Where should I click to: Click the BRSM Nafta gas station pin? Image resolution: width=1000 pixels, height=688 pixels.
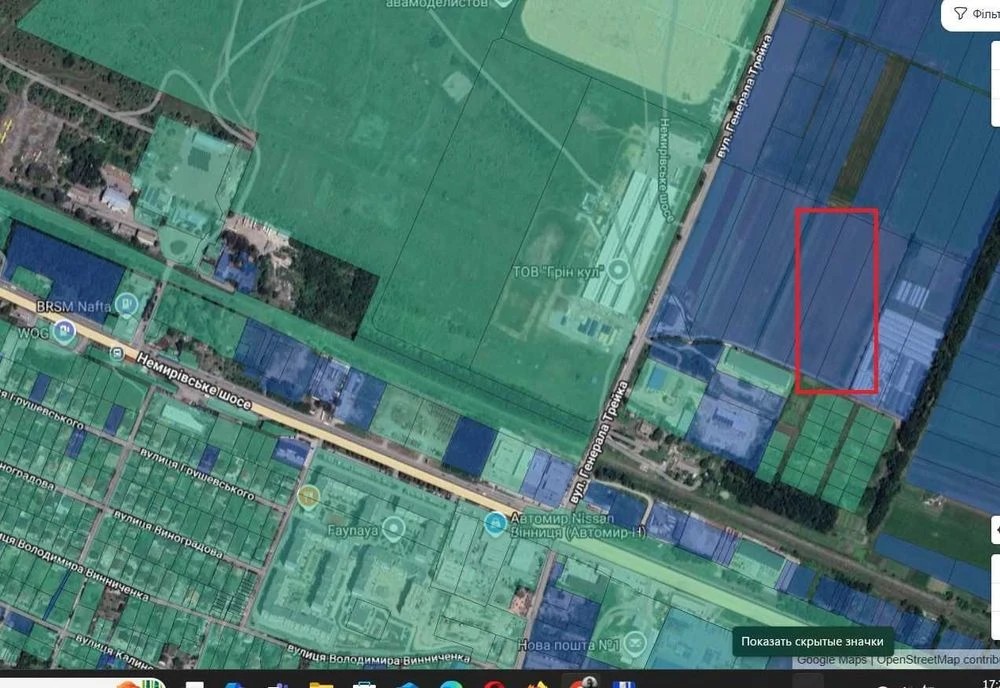click(128, 305)
